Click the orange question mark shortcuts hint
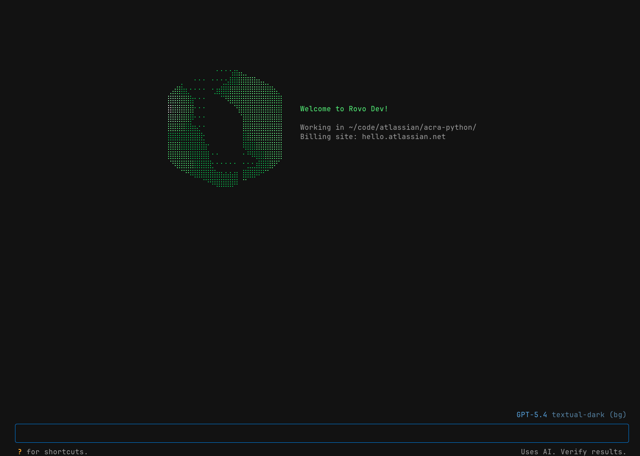Image resolution: width=640 pixels, height=456 pixels. pos(20,452)
